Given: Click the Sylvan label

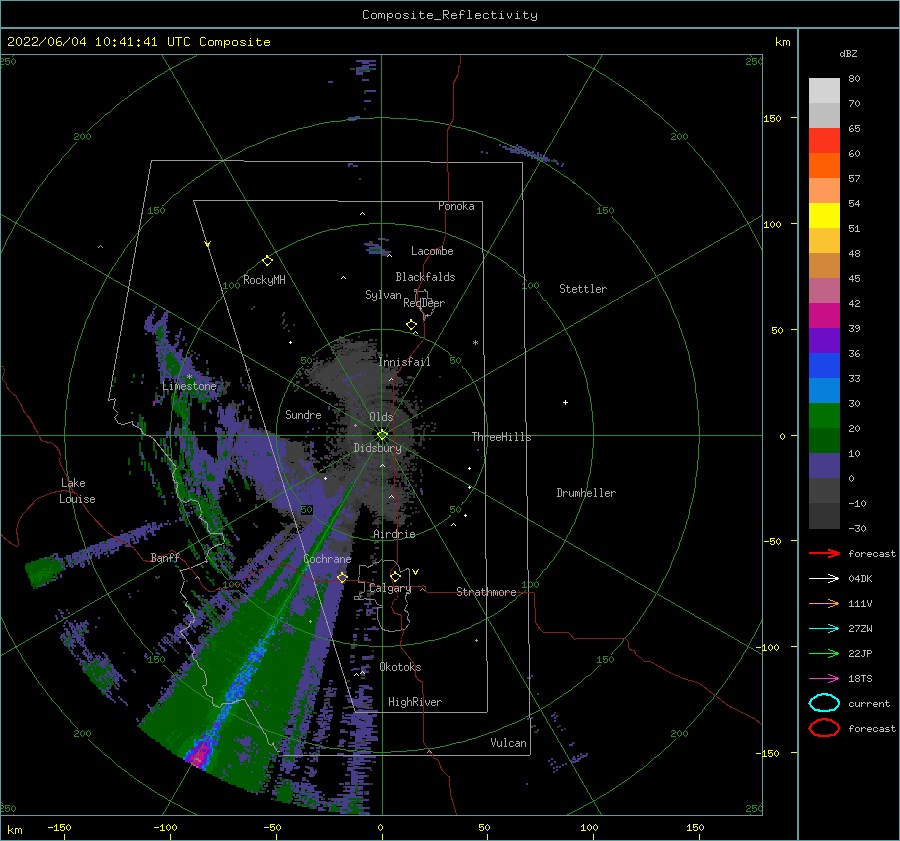Looking at the screenshot, I should coord(383,295).
